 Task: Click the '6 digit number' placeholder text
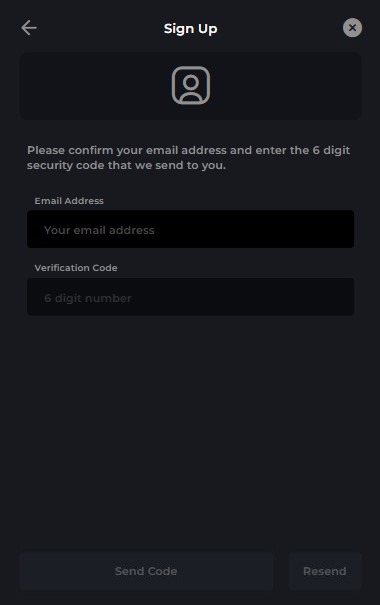(x=88, y=298)
